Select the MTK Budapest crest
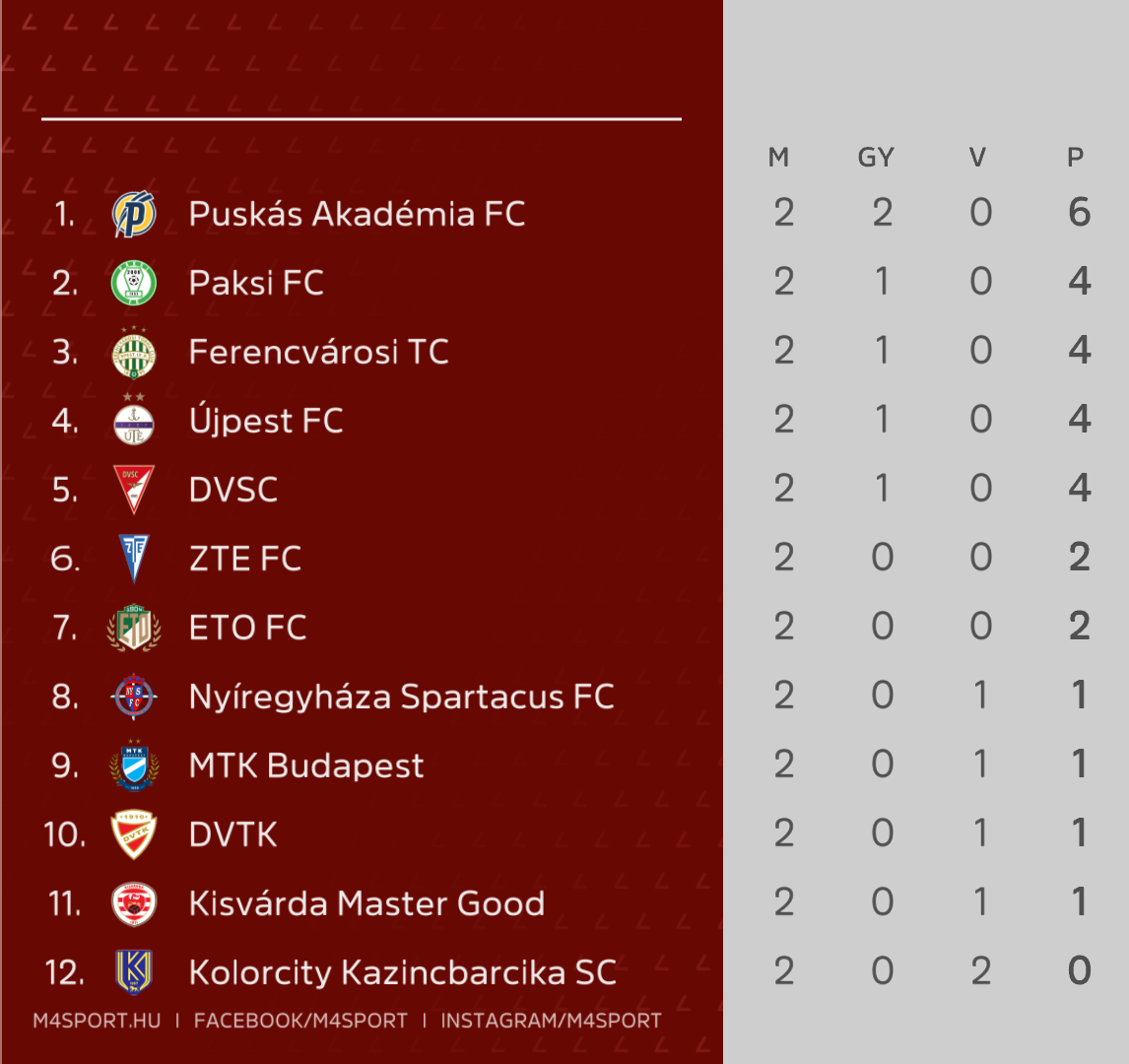1129x1064 pixels. tap(134, 765)
